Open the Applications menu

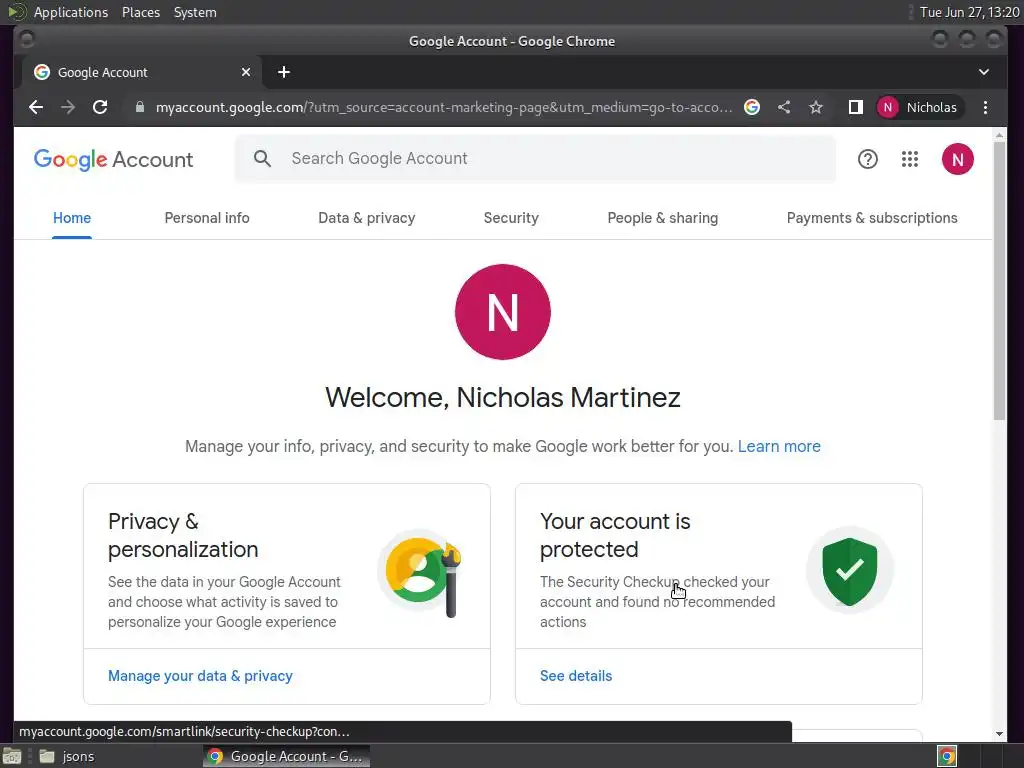point(71,12)
